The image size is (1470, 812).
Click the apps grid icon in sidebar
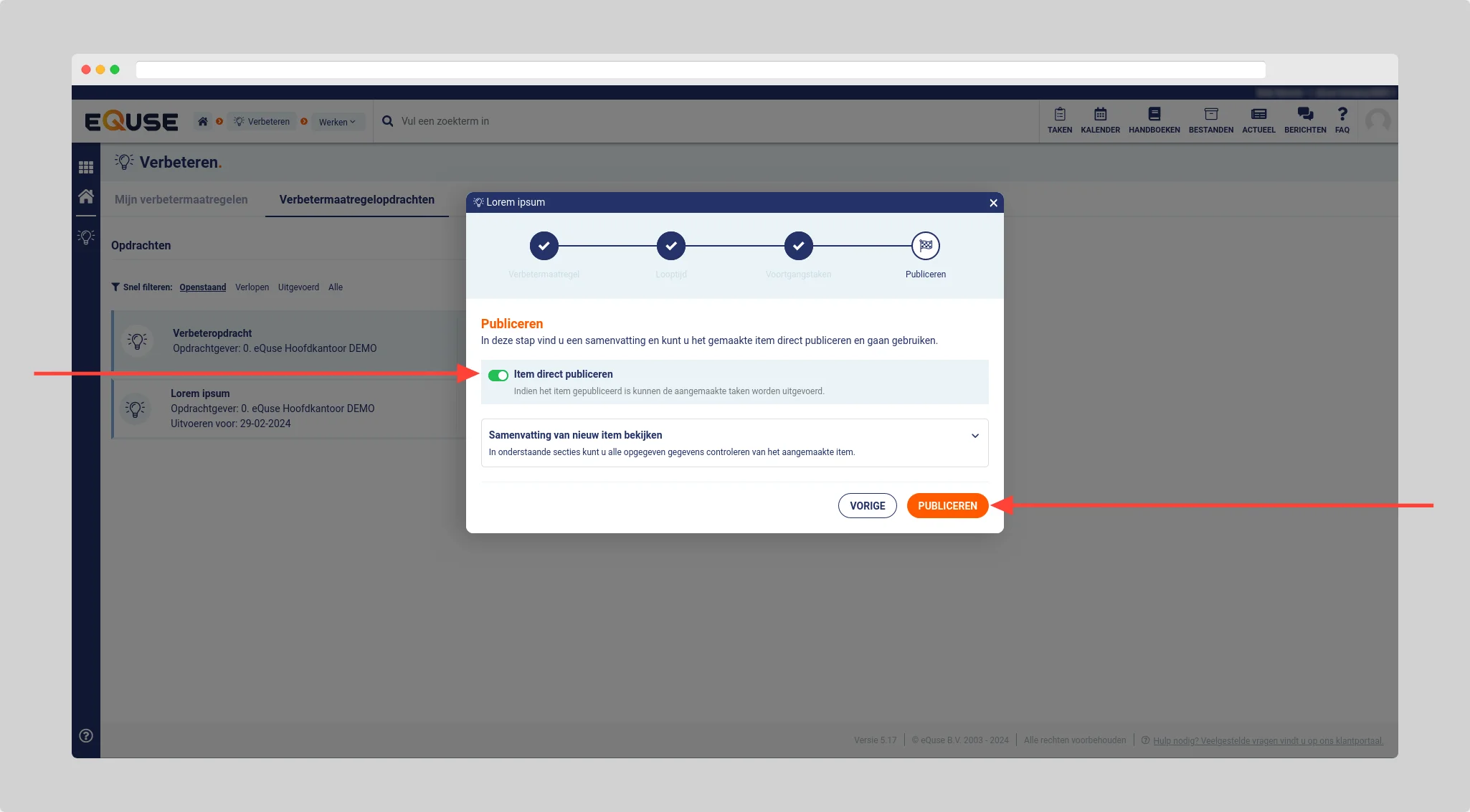[x=86, y=167]
